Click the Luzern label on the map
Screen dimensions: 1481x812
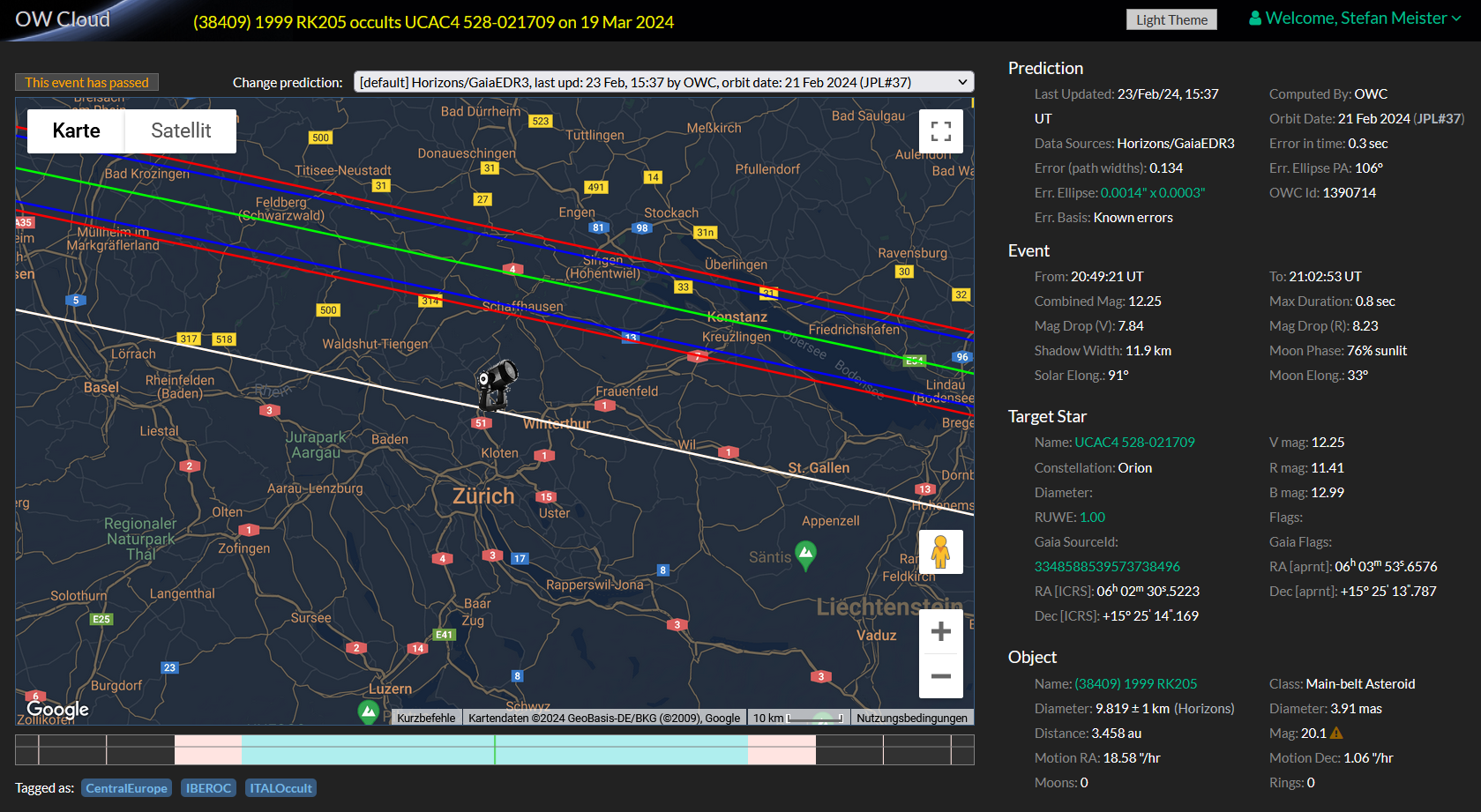(390, 689)
